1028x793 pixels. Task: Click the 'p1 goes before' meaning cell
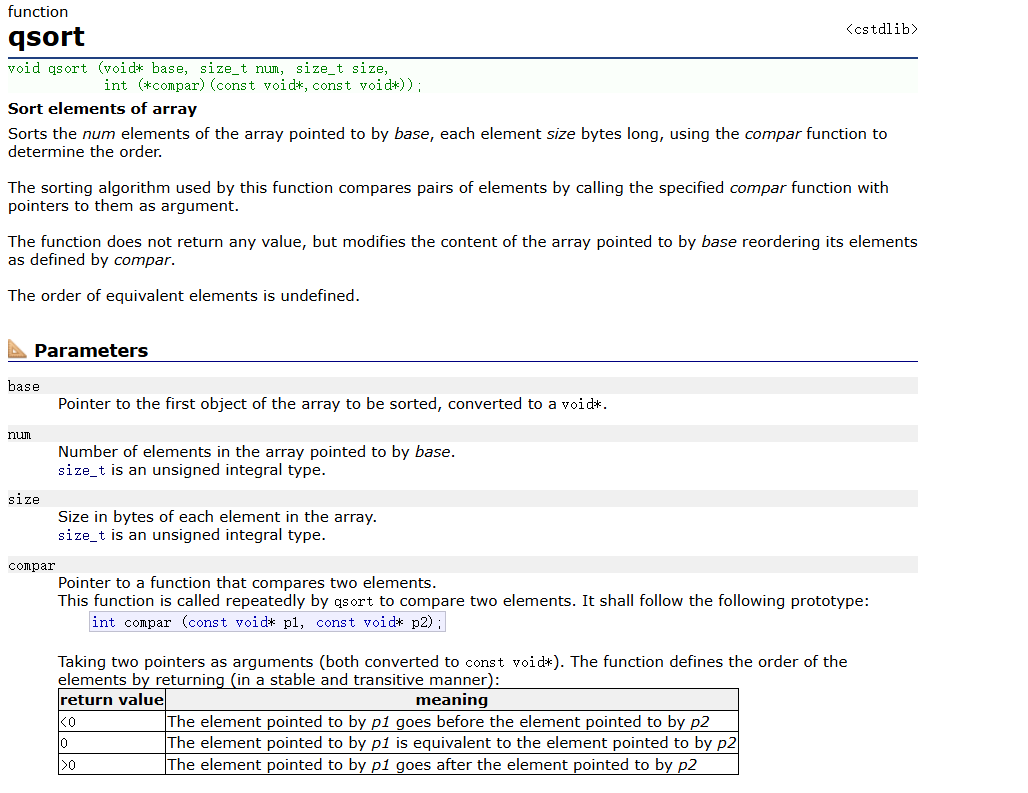[x=452, y=722]
